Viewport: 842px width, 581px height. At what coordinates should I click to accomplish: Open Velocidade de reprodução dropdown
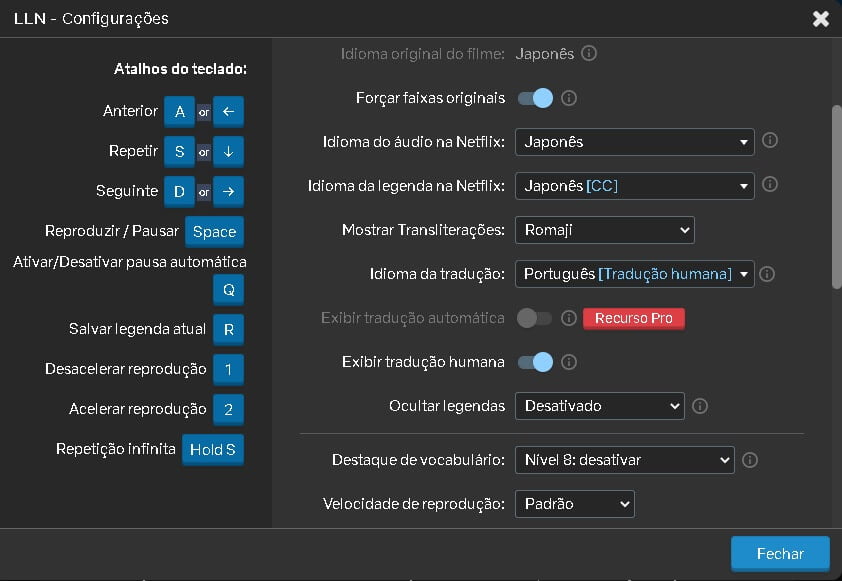point(575,504)
